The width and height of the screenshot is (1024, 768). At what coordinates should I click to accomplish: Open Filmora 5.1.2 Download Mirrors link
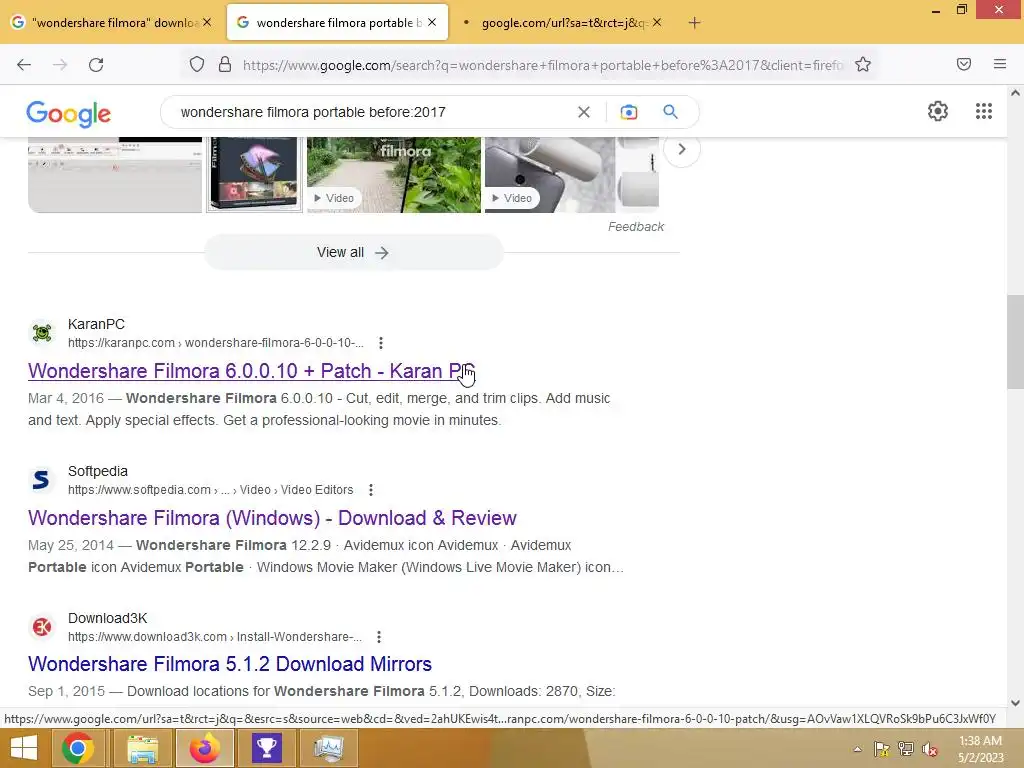pos(230,664)
